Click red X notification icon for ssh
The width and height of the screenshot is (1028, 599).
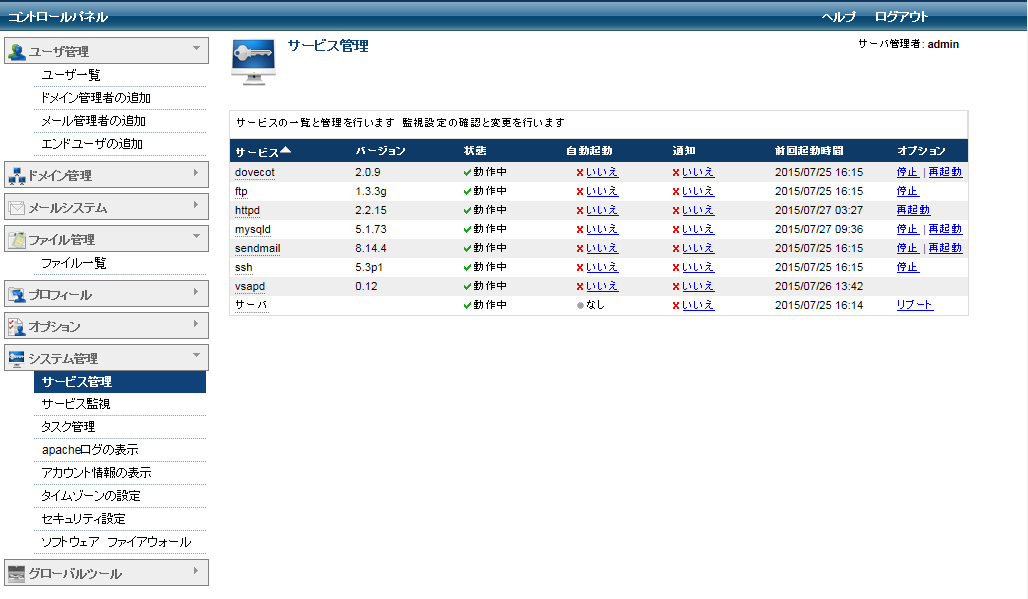coord(676,267)
